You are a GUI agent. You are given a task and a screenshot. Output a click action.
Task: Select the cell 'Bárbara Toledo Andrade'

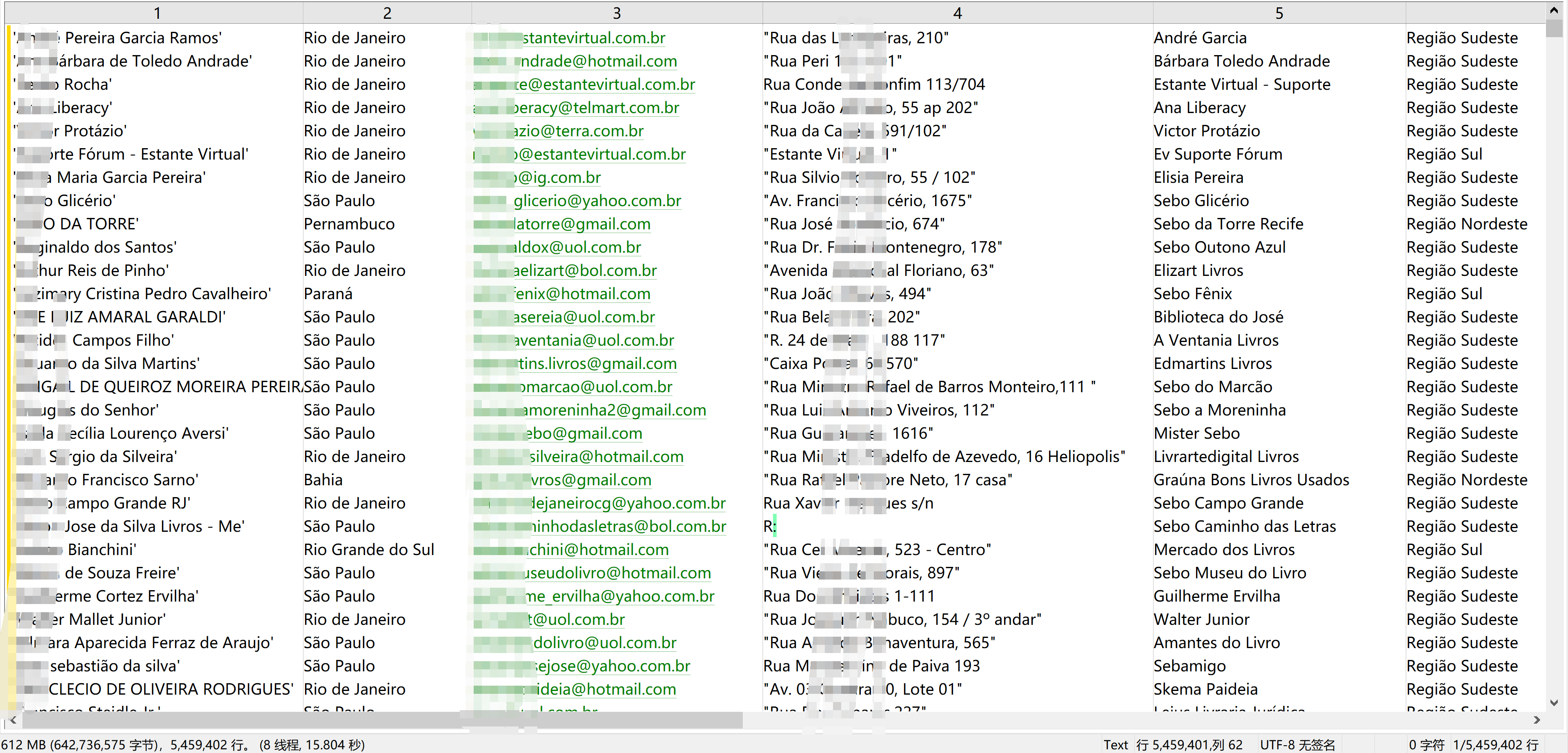pyautogui.click(x=1242, y=61)
